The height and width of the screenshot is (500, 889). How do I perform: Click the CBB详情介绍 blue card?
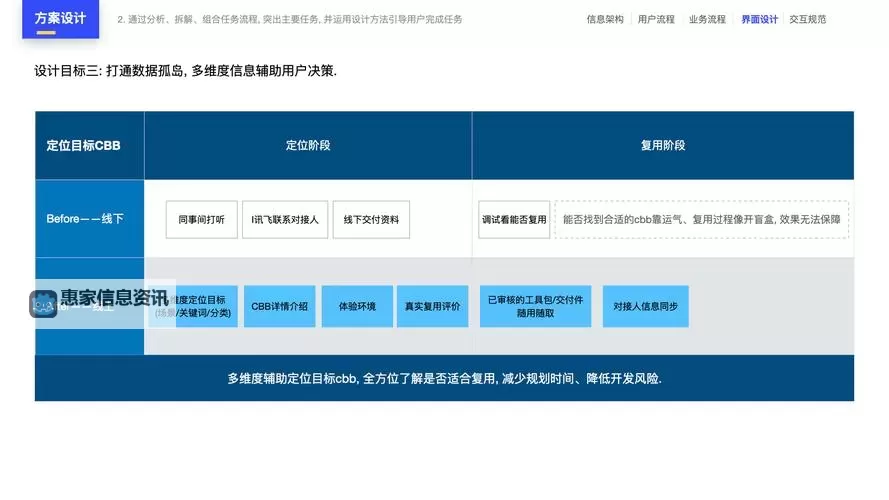click(280, 306)
